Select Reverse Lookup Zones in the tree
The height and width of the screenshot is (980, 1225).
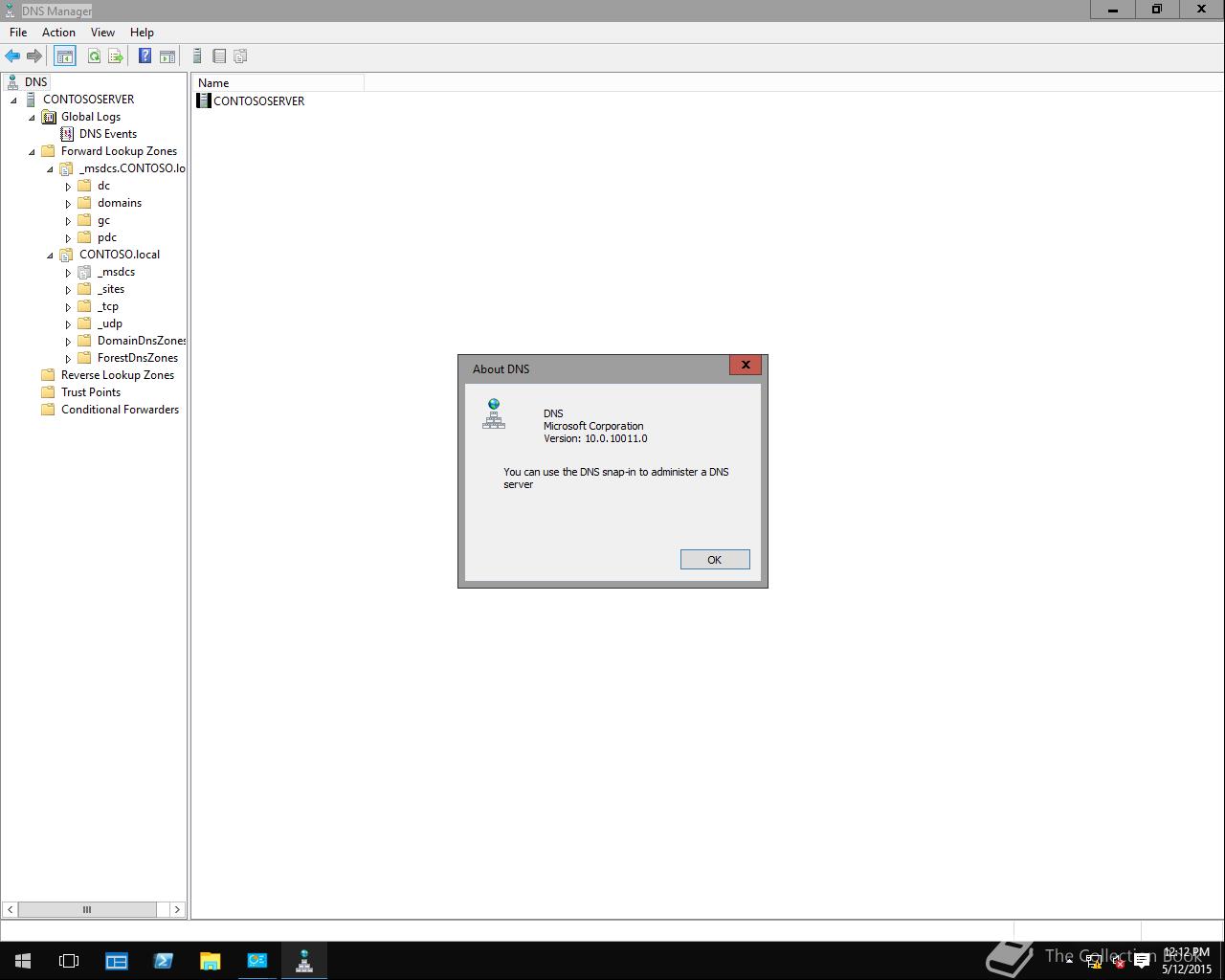coord(118,375)
